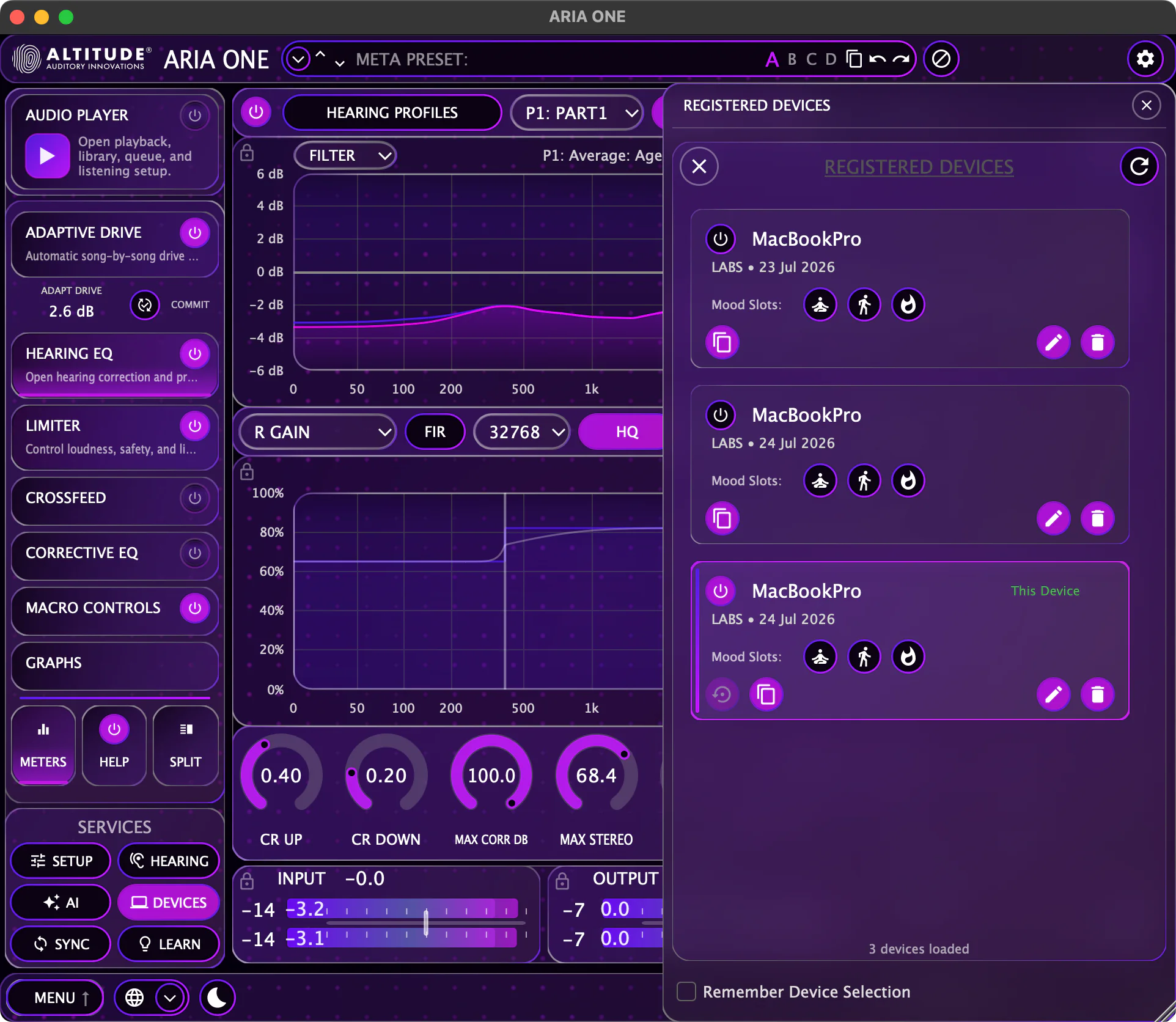1176x1022 pixels.
Task: Enable Corrective EQ power toggle
Action: click(195, 553)
